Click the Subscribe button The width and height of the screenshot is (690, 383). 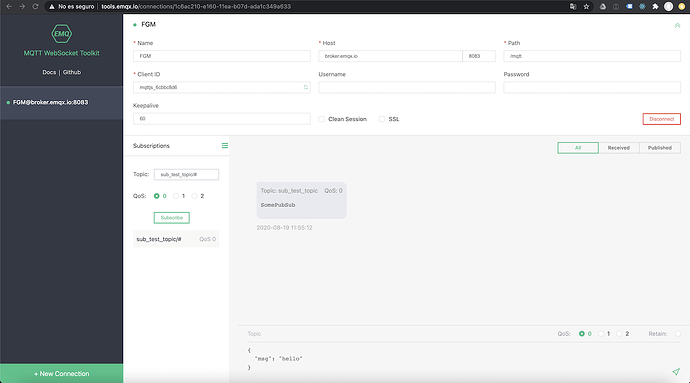tap(172, 218)
